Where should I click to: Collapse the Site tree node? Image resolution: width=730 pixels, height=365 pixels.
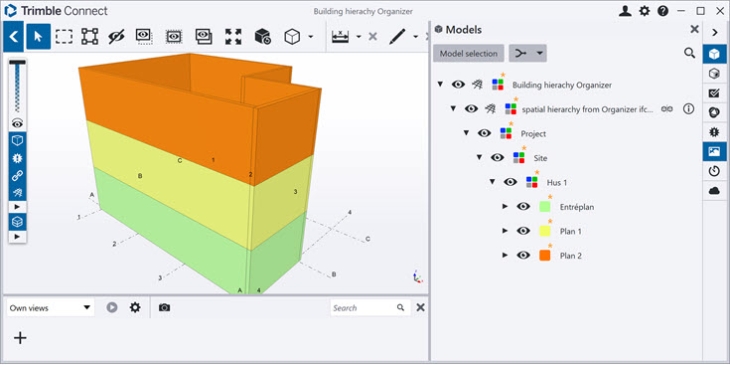click(479, 158)
